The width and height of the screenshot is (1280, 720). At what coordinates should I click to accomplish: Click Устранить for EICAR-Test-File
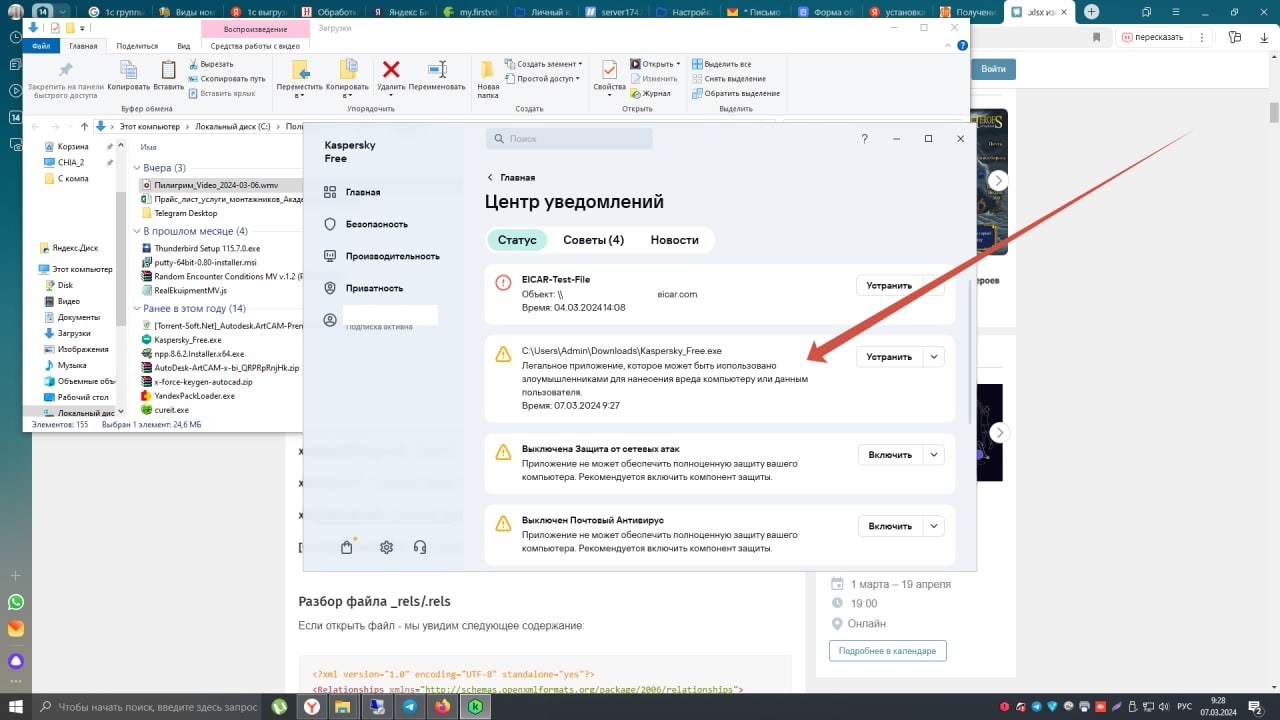[889, 285]
